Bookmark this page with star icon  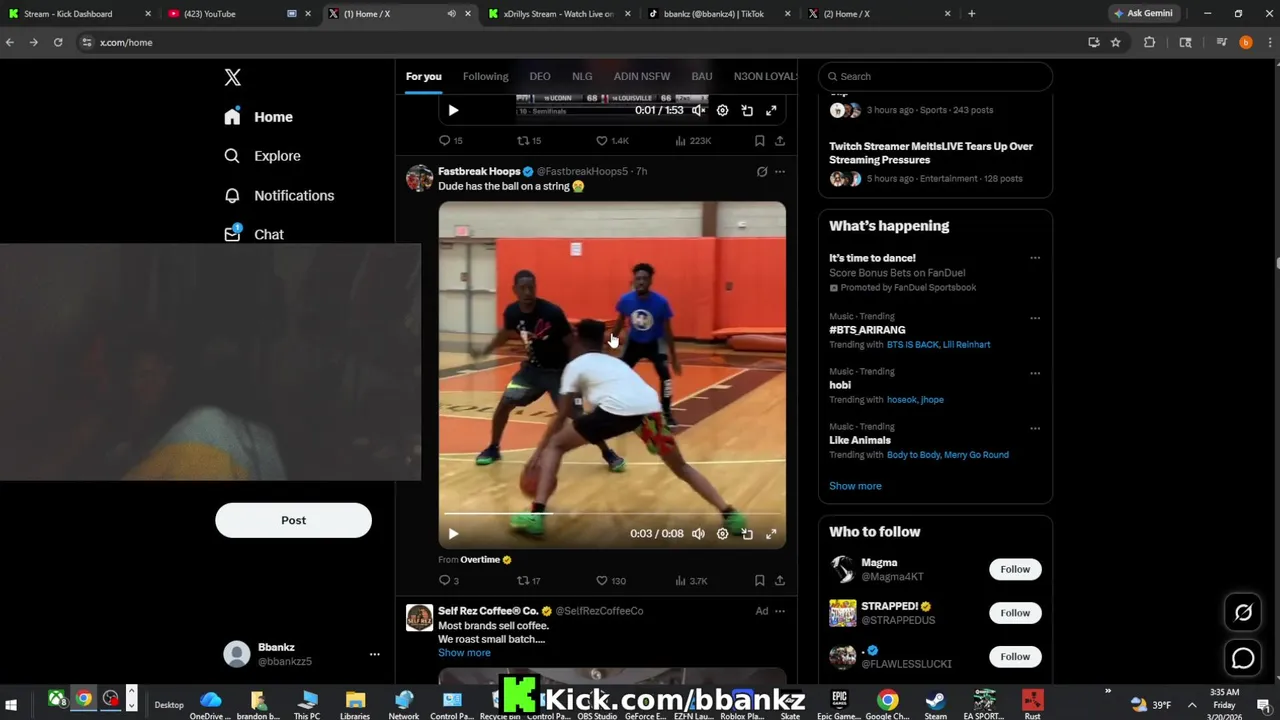1116,42
